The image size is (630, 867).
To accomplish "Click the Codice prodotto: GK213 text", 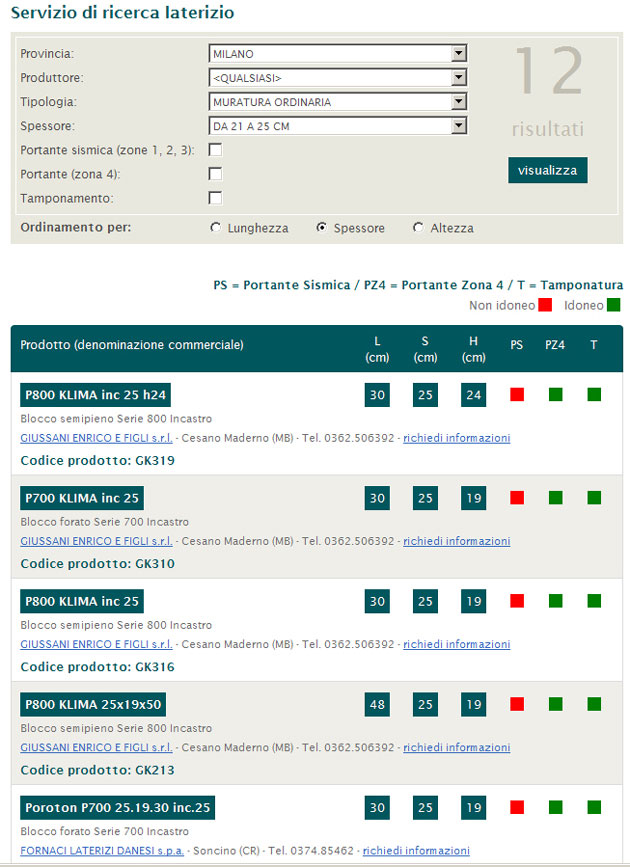I will 97,770.
